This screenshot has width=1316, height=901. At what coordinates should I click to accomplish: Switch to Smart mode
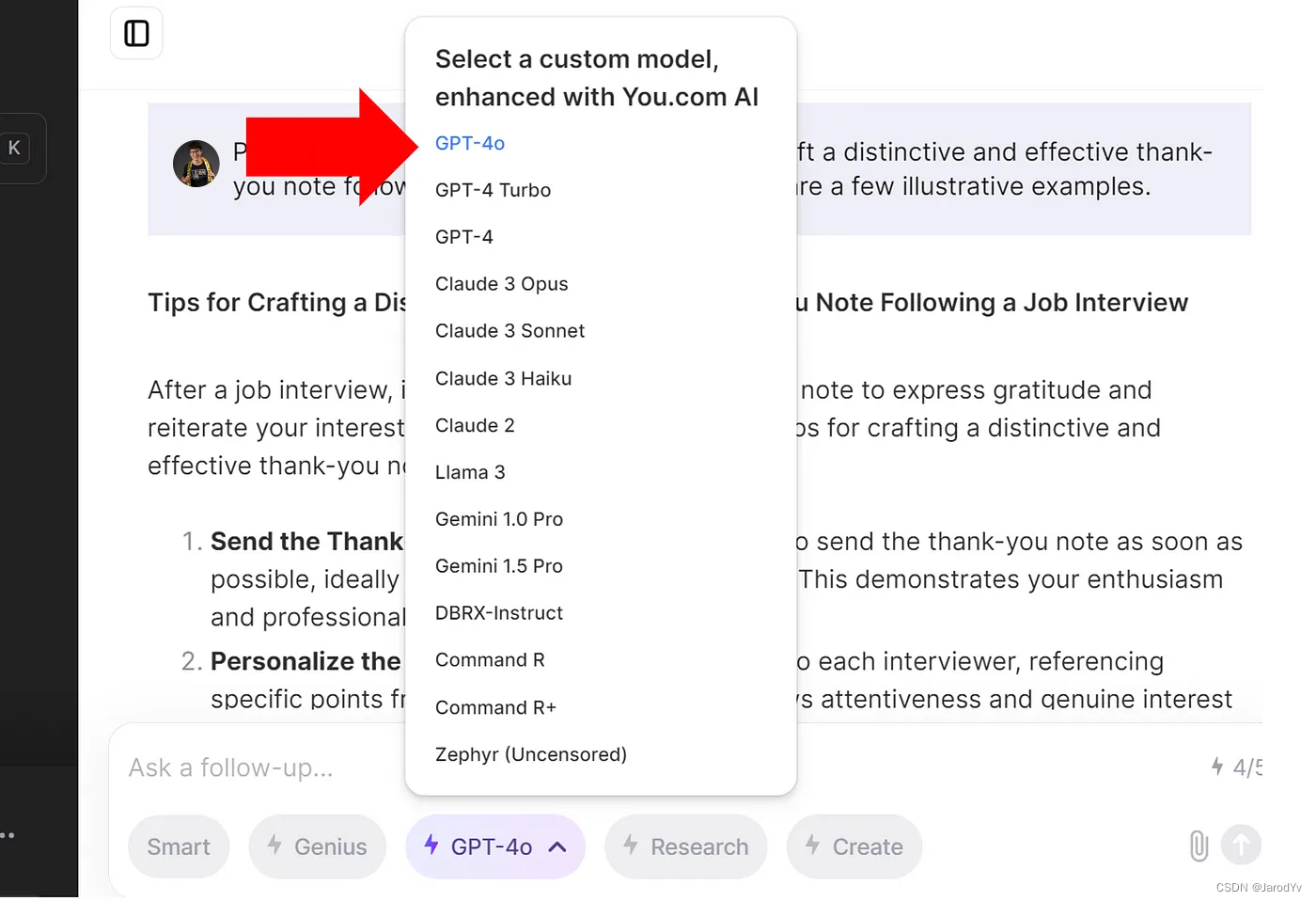pyautogui.click(x=179, y=846)
